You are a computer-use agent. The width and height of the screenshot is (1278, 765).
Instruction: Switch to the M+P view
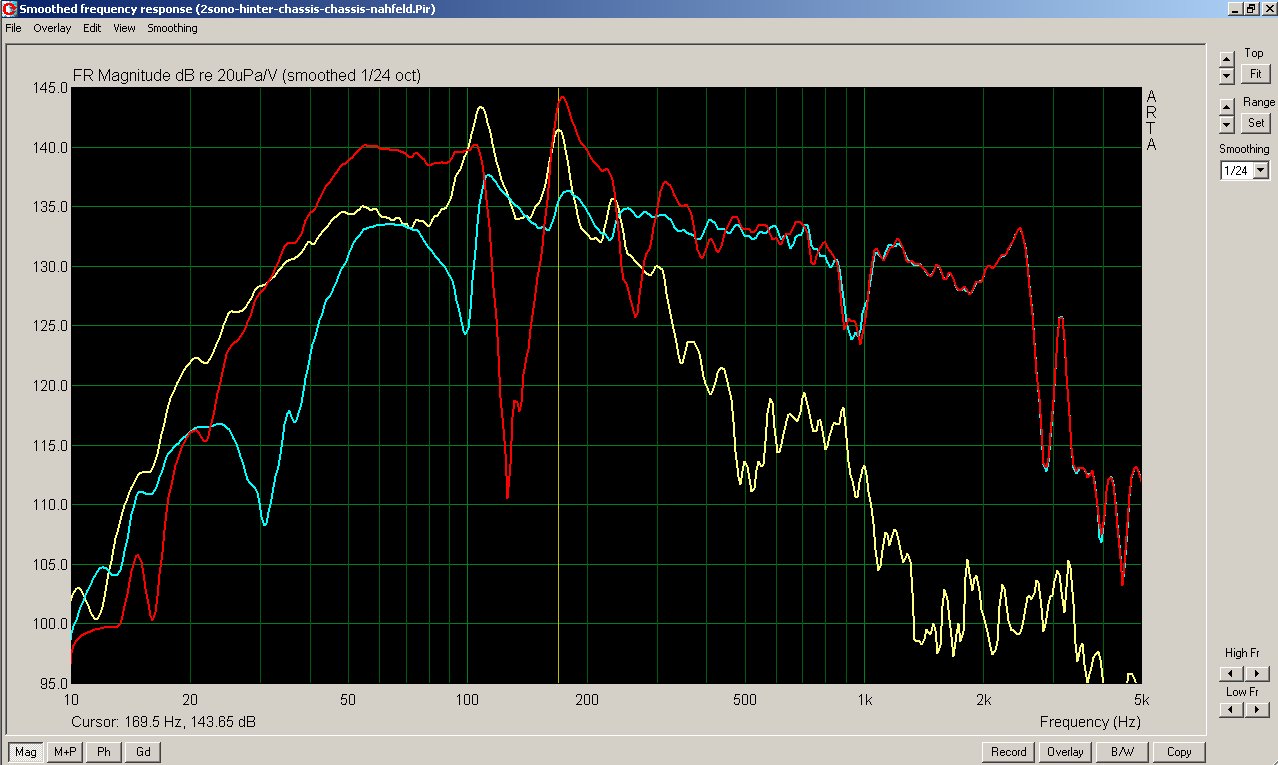click(65, 752)
